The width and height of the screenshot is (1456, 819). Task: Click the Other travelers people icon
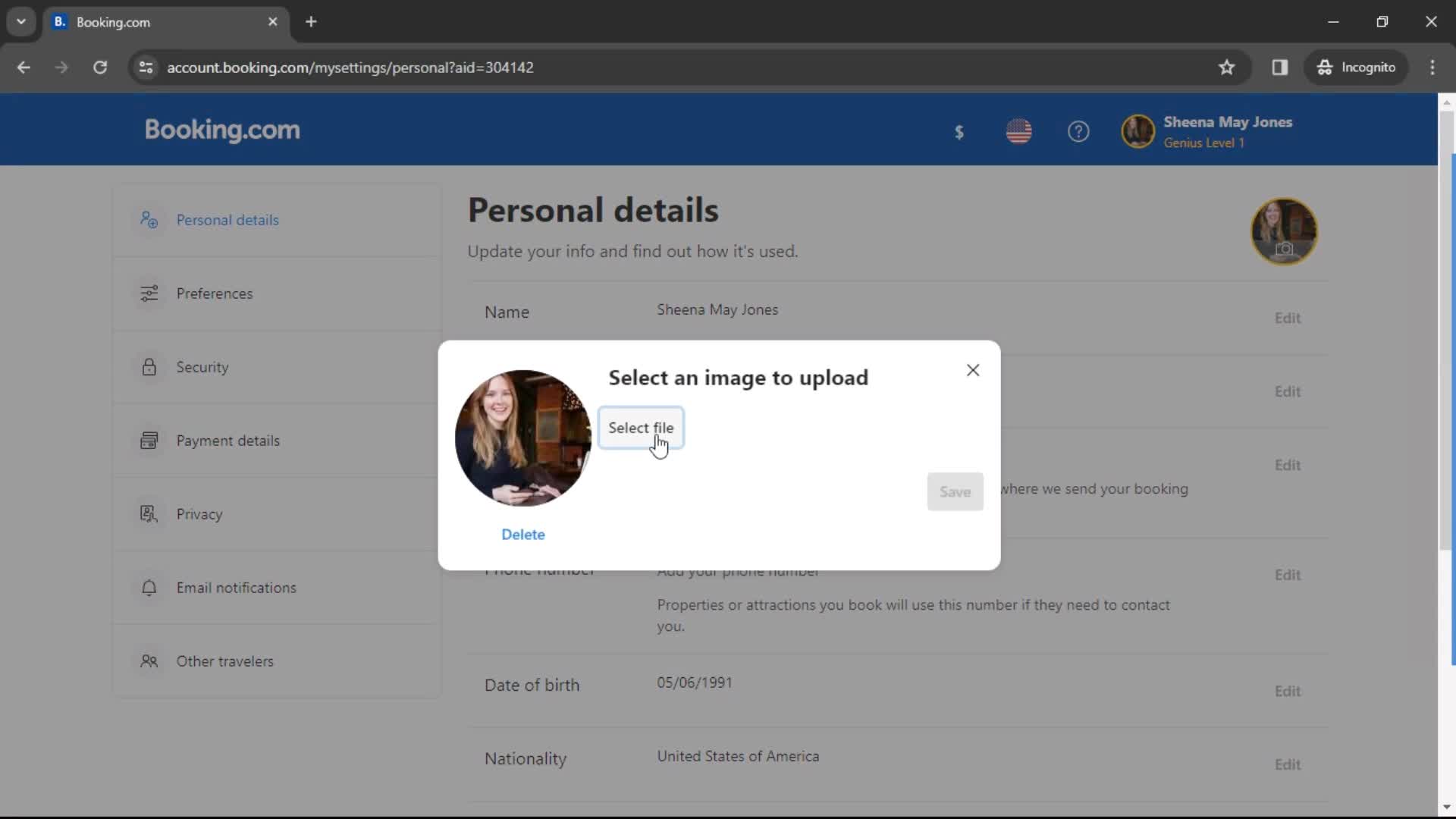(149, 661)
